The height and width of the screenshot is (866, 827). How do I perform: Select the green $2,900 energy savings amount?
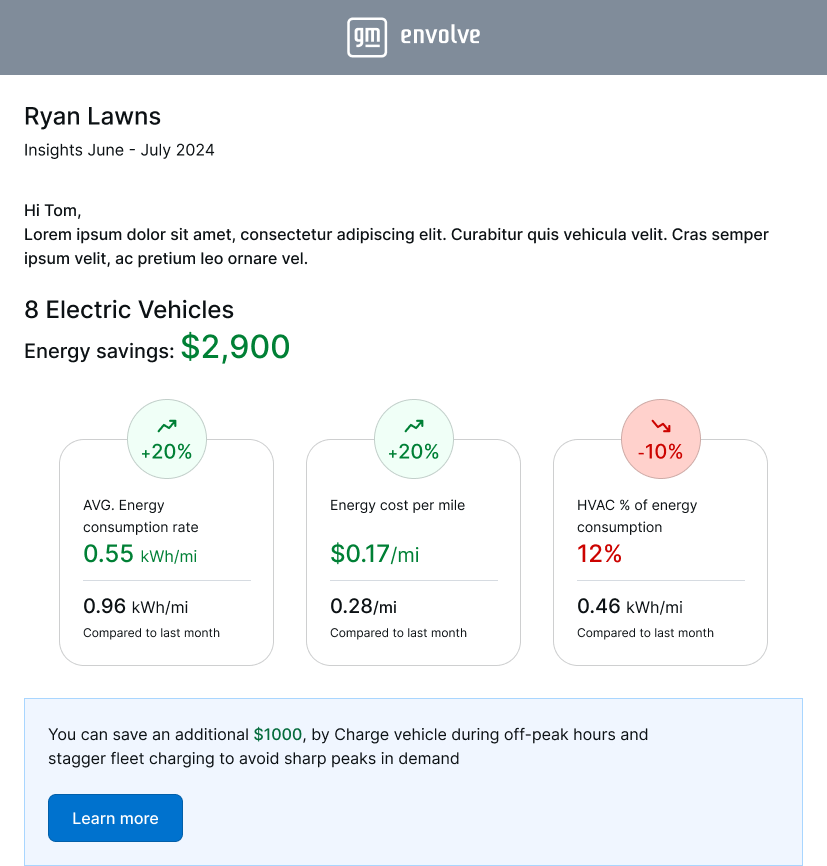(235, 347)
